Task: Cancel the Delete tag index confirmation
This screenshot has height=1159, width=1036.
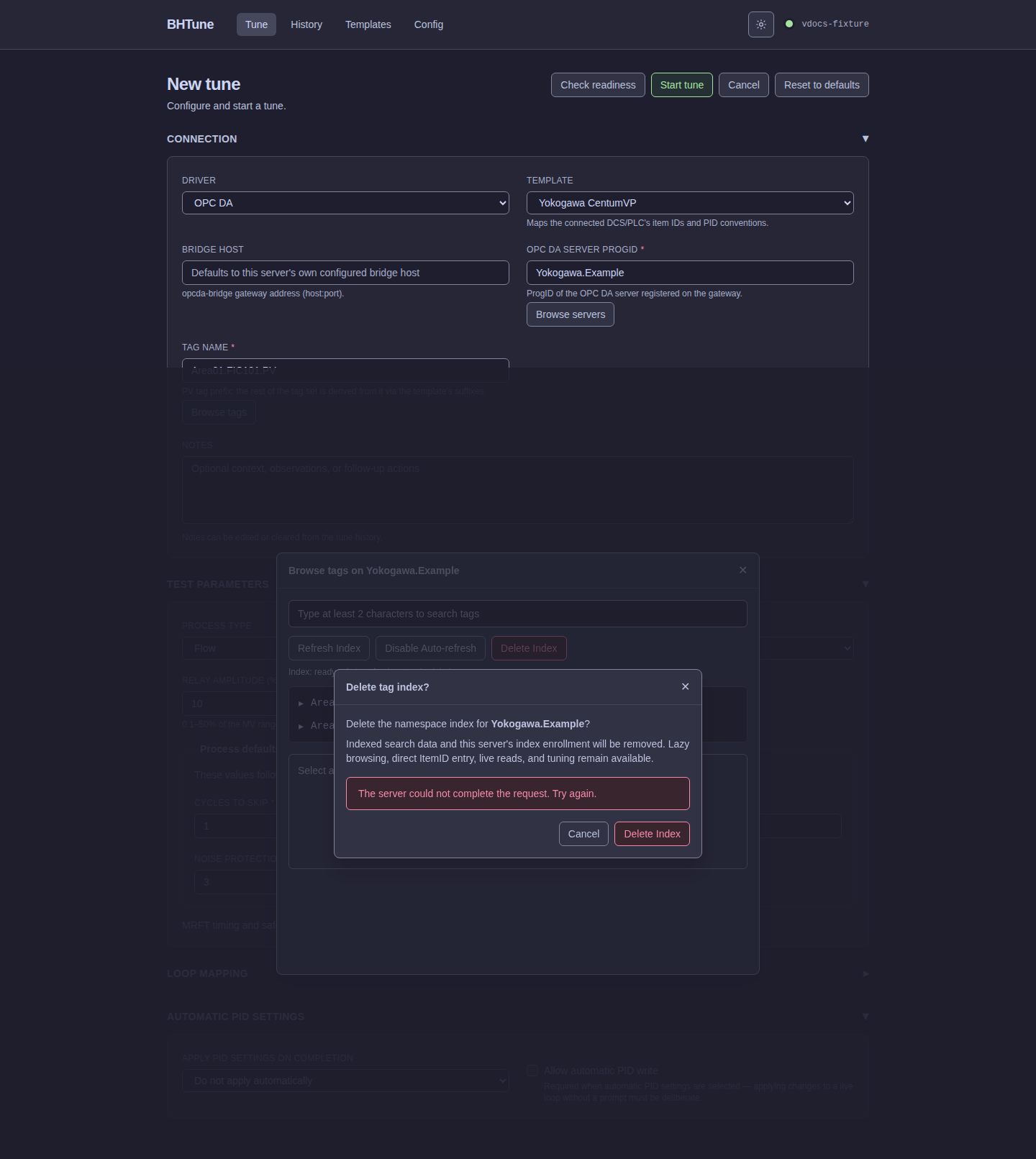Action: pos(583,834)
